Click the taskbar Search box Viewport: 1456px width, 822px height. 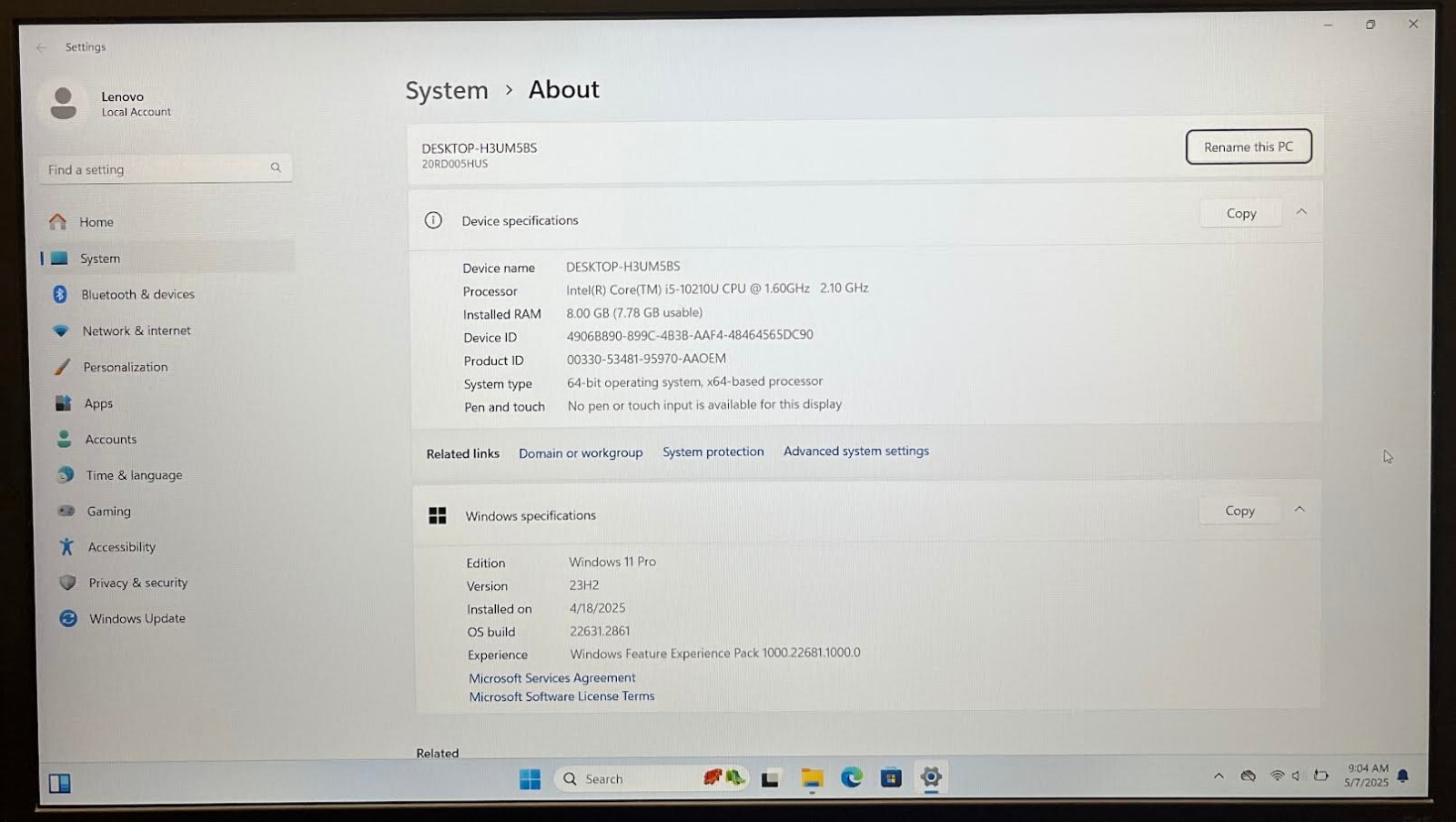coord(652,779)
